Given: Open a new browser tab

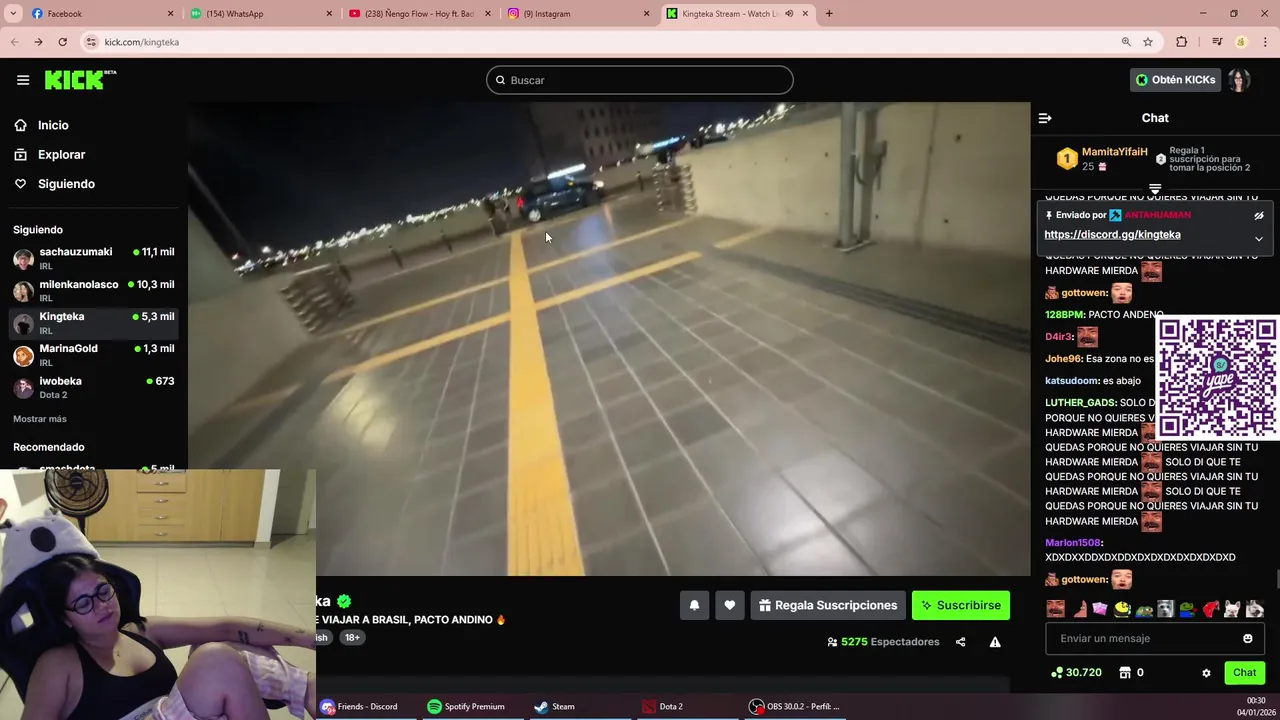Looking at the screenshot, I should (829, 14).
